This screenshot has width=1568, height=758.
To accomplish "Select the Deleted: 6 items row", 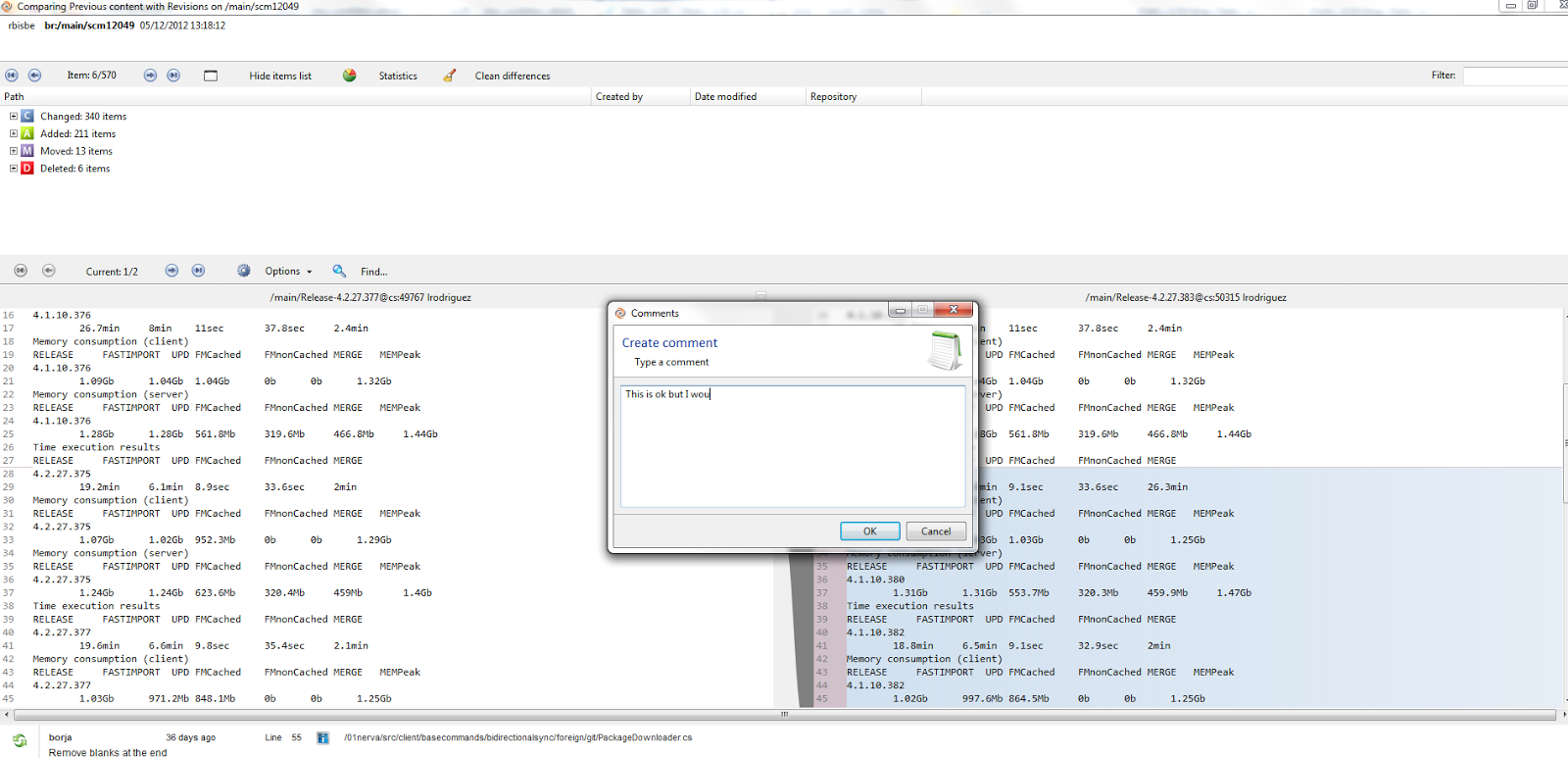I will (74, 169).
